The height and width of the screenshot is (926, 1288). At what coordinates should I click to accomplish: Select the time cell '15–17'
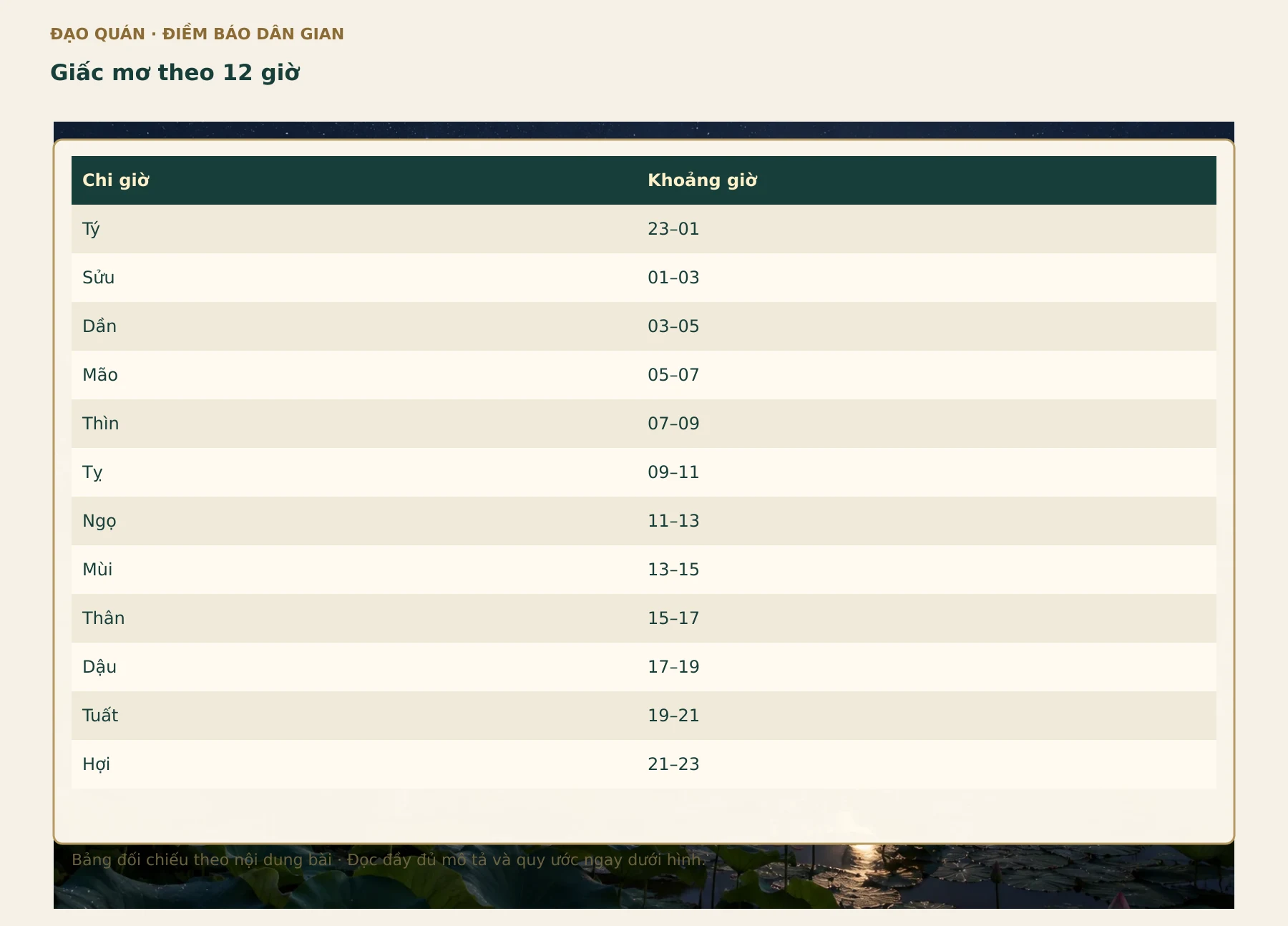tap(927, 618)
